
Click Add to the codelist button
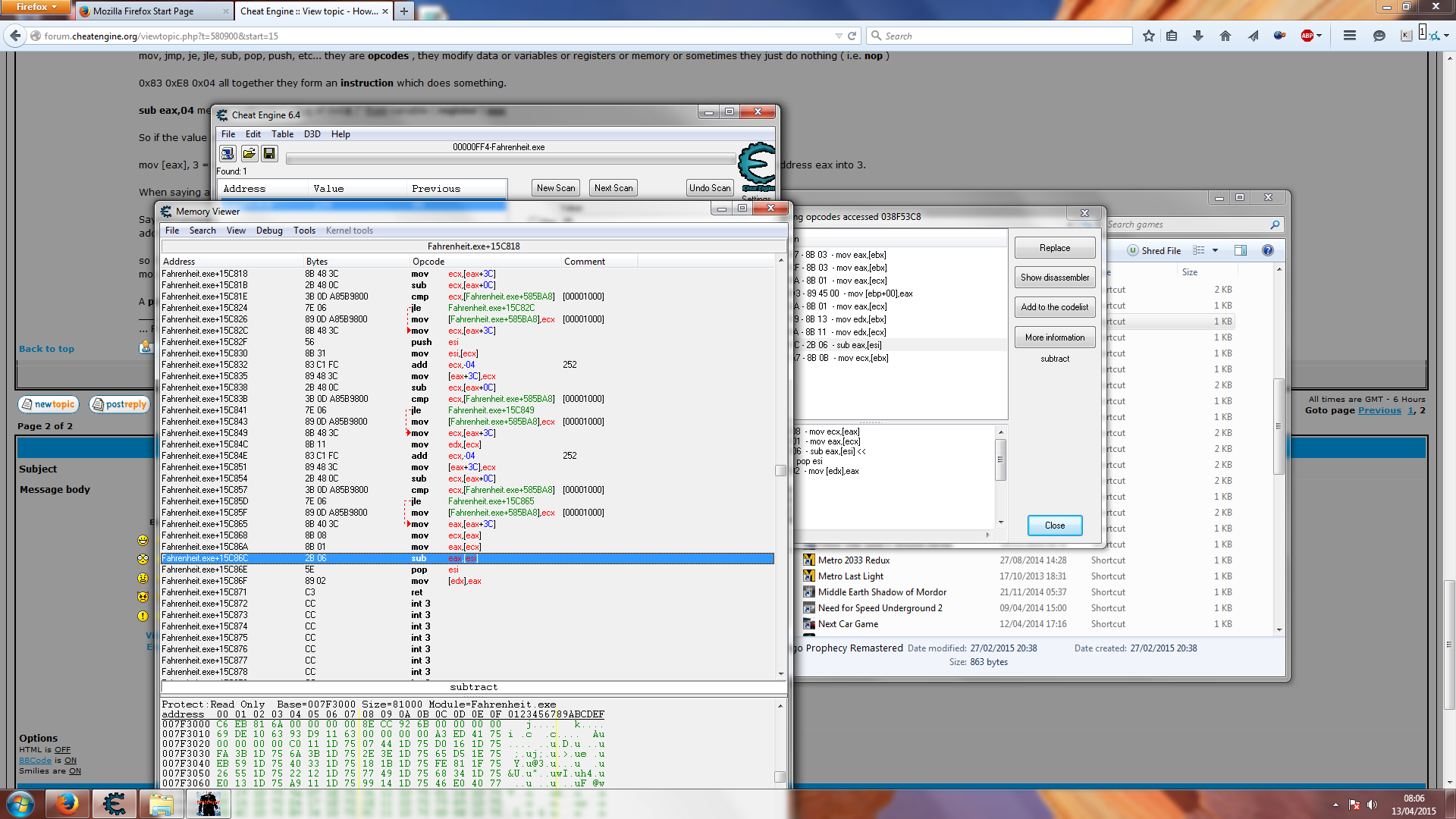click(1055, 307)
